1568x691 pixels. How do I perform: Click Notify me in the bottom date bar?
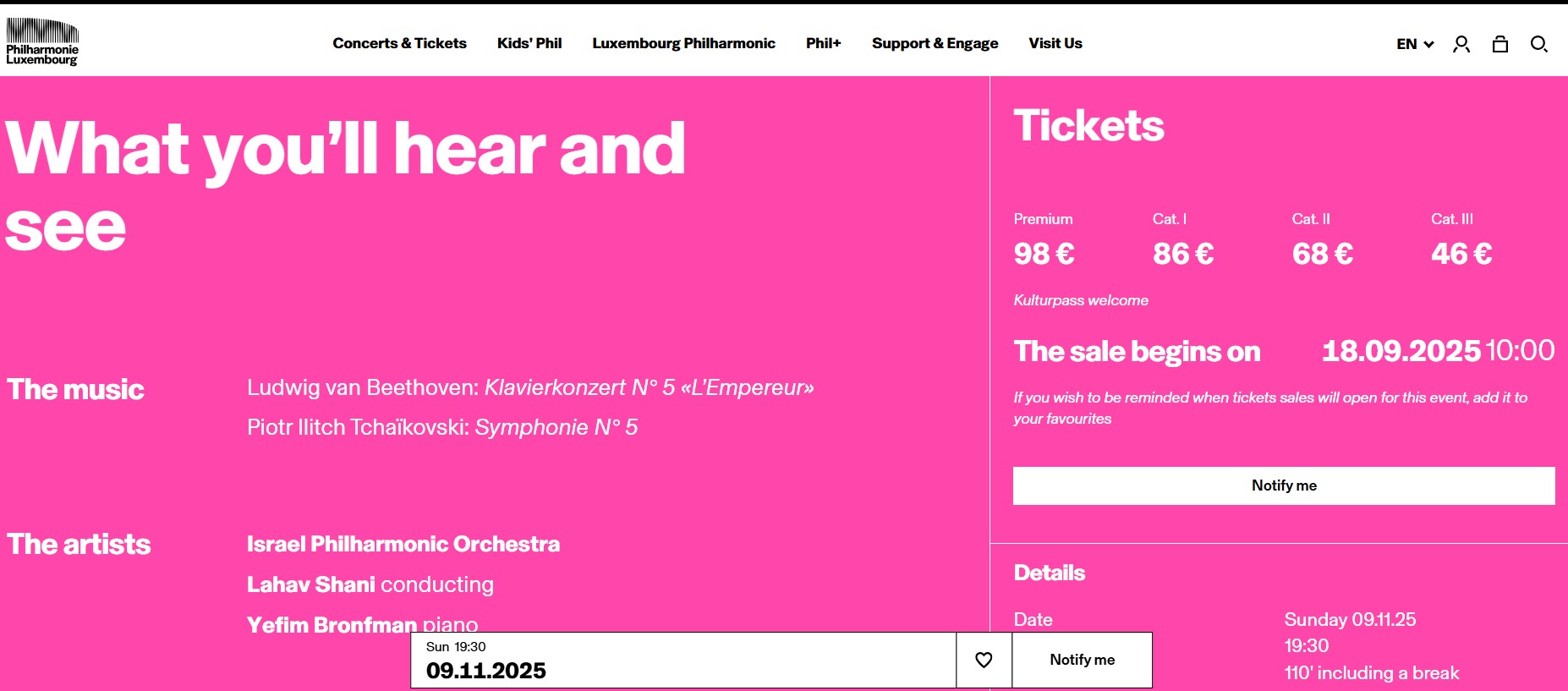pos(1082,660)
